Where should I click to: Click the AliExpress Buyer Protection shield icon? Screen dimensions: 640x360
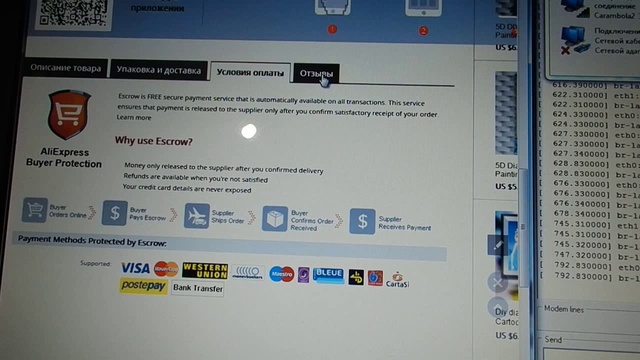(69, 115)
